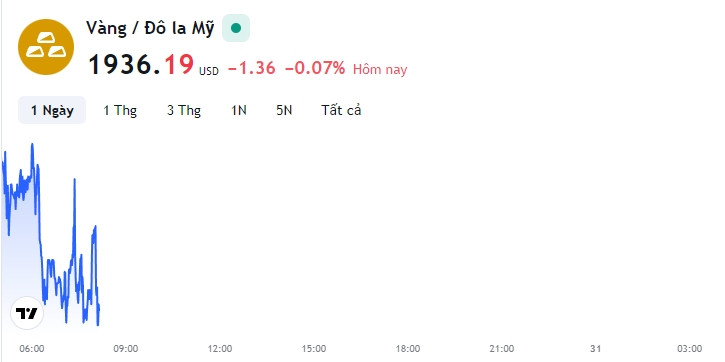Viewport: 725px width, 362px height.
Task: Click the 31 date axis marker
Action: [x=595, y=349]
